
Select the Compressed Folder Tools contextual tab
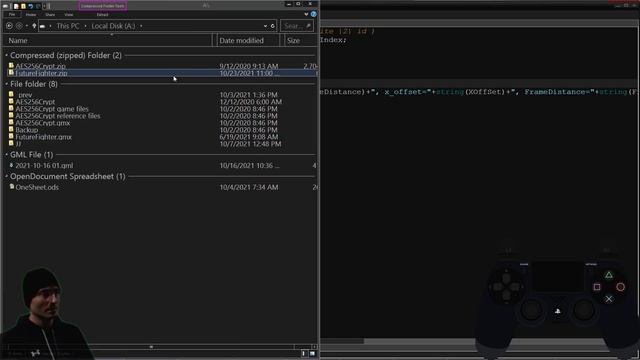point(102,6)
